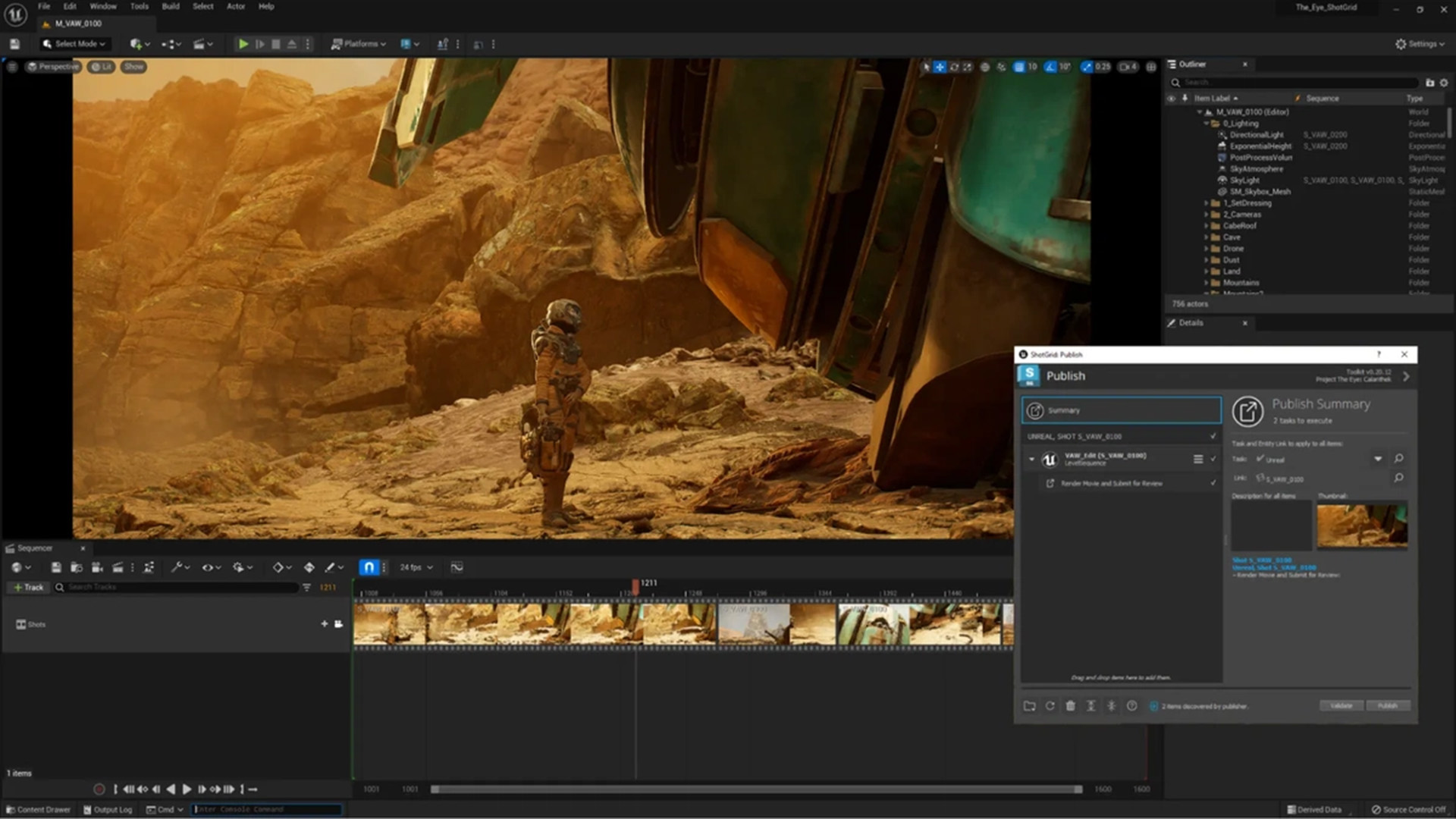Toggle snapping in the Sequencer toolbar
The height and width of the screenshot is (819, 1456).
click(x=369, y=566)
